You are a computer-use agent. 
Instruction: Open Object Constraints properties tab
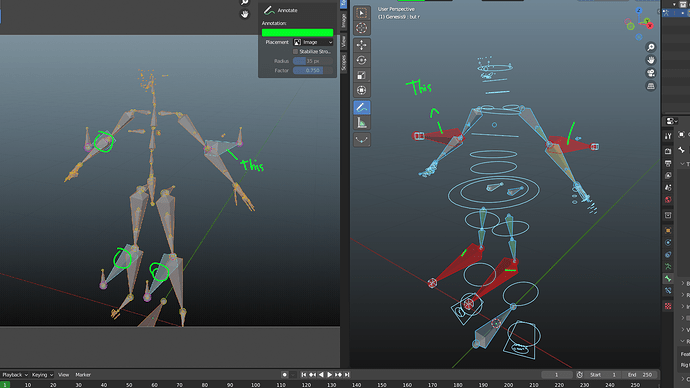(668, 255)
